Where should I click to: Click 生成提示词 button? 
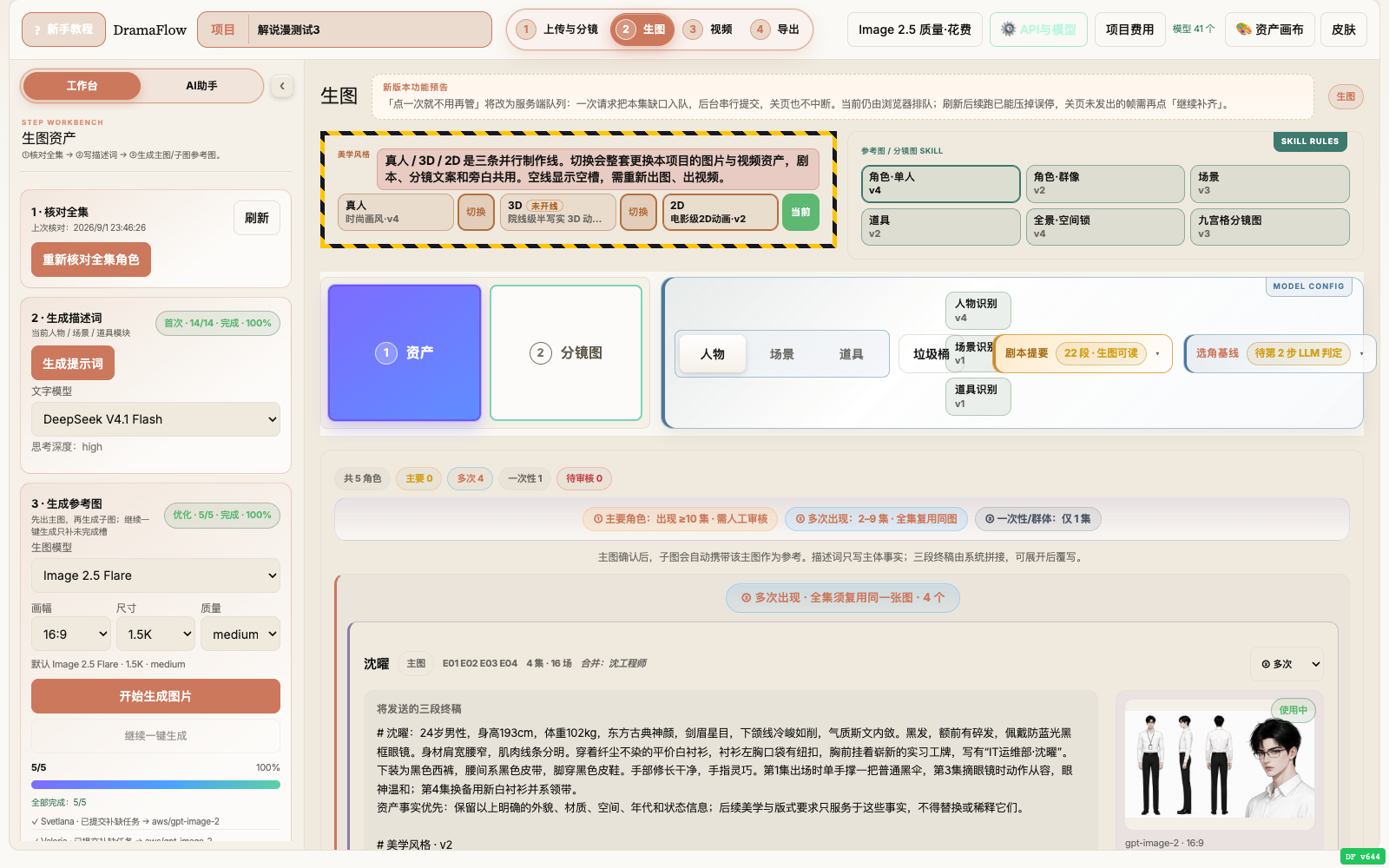(x=73, y=364)
